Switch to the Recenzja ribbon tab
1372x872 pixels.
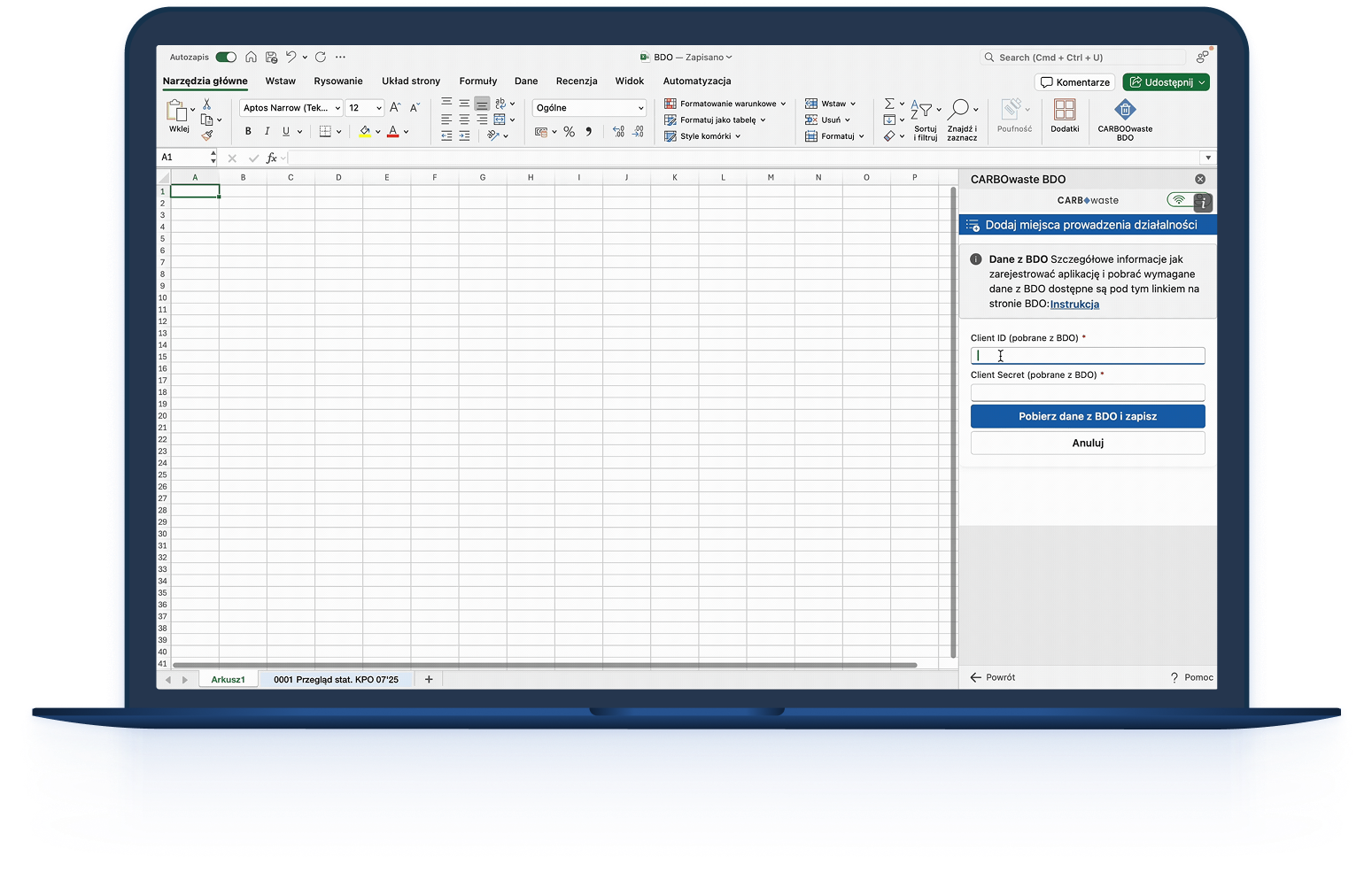pos(577,81)
